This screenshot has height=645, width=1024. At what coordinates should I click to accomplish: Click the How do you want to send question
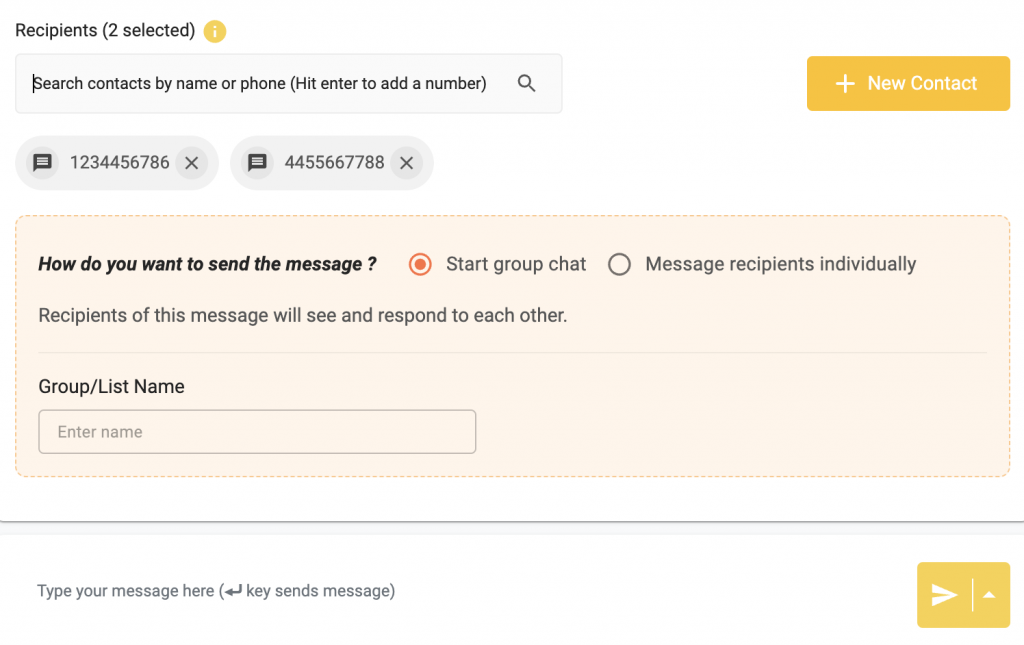(x=207, y=264)
